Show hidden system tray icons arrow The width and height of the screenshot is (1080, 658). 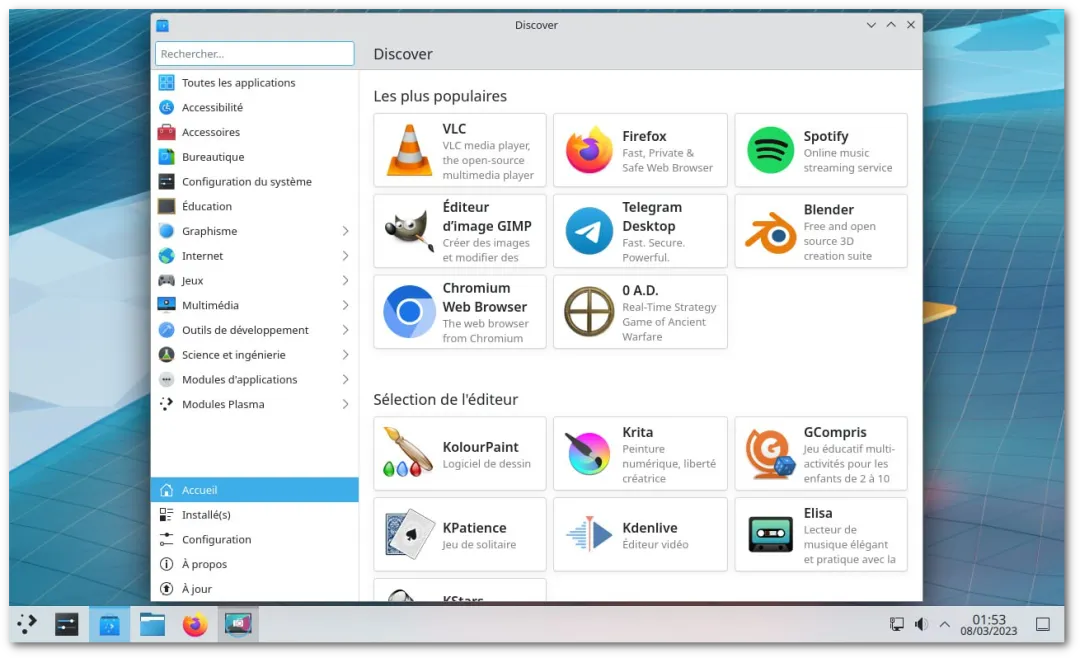[944, 624]
